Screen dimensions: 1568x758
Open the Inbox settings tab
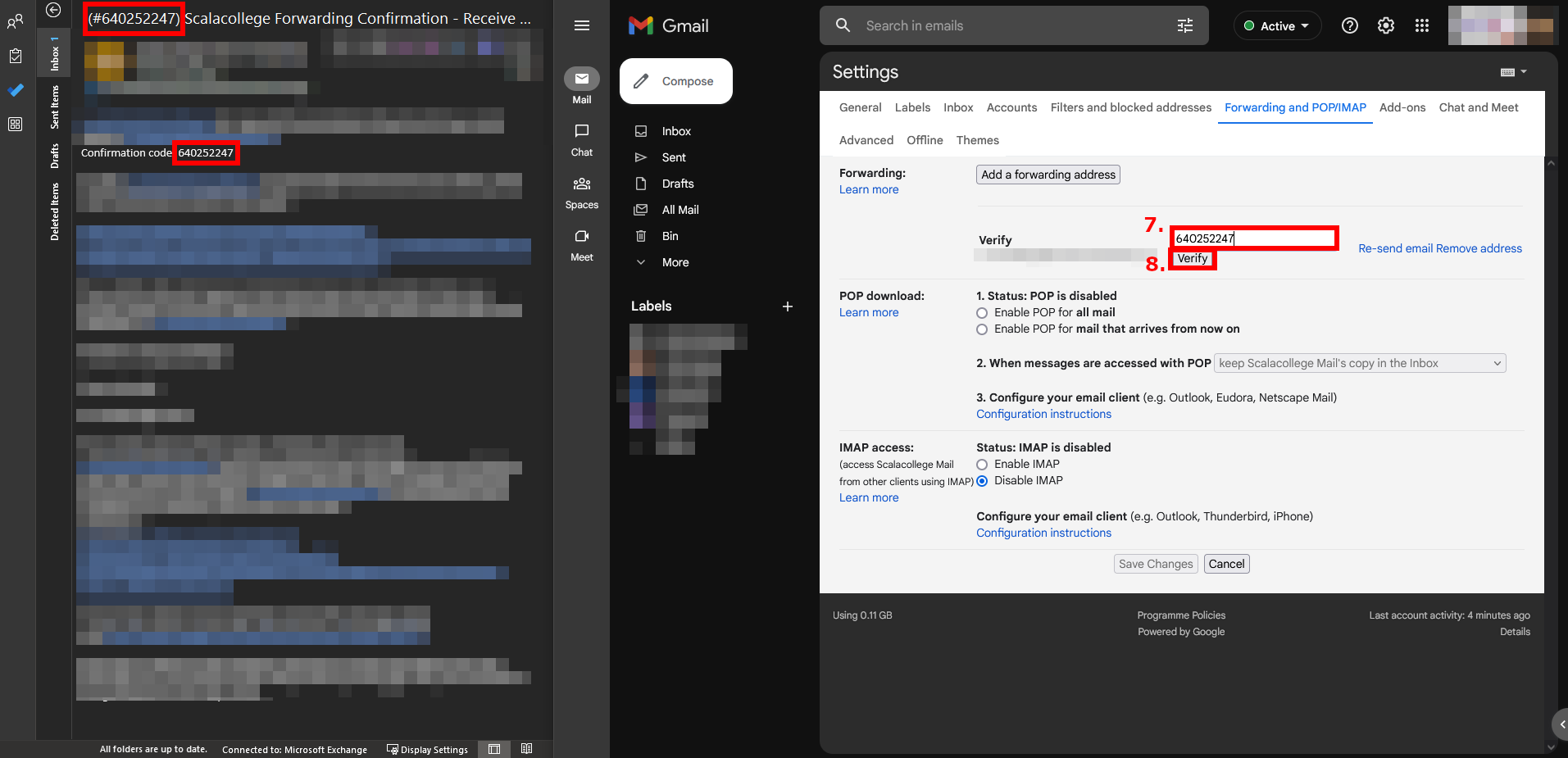coord(958,107)
